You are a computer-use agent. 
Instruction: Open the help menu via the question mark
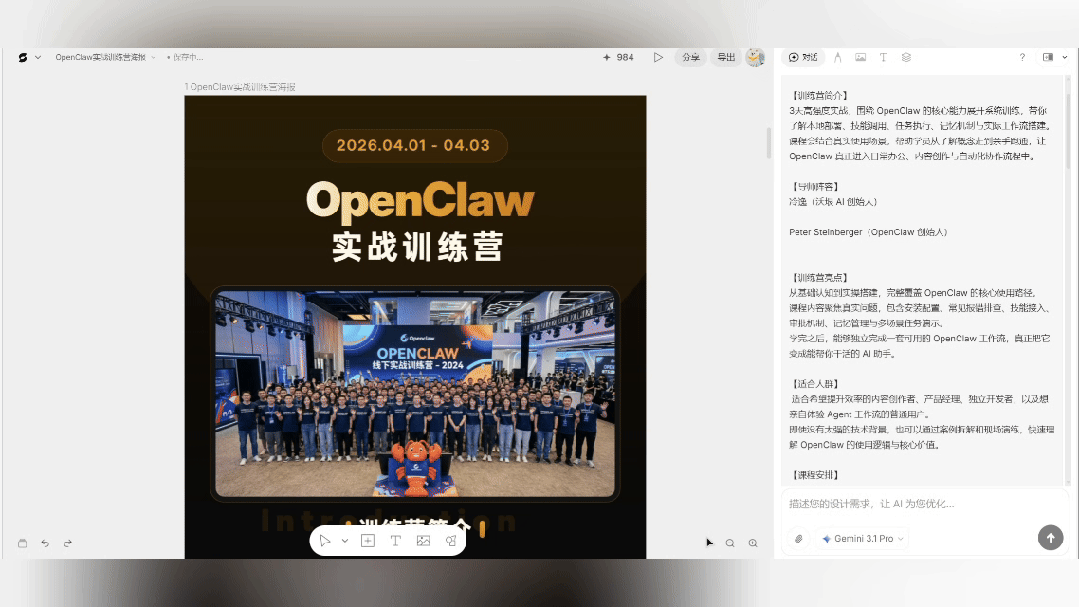pos(1021,57)
